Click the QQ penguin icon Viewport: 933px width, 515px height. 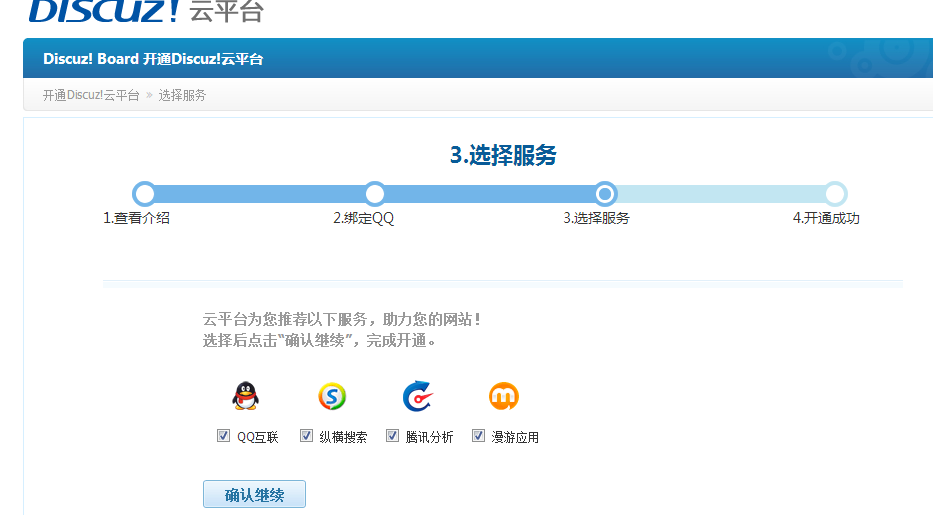point(245,396)
